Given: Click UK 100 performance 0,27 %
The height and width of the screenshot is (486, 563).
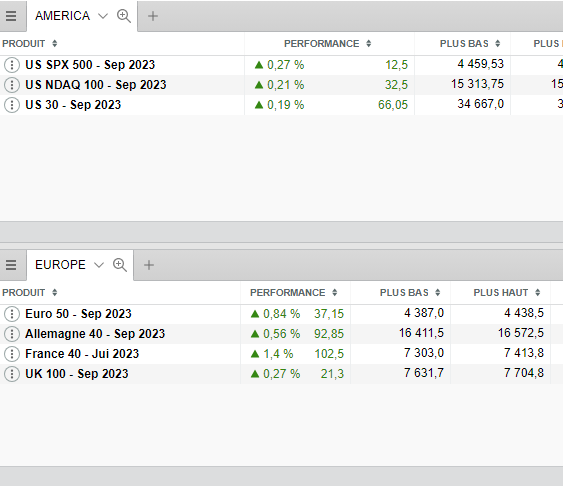Looking at the screenshot, I should [x=282, y=374].
